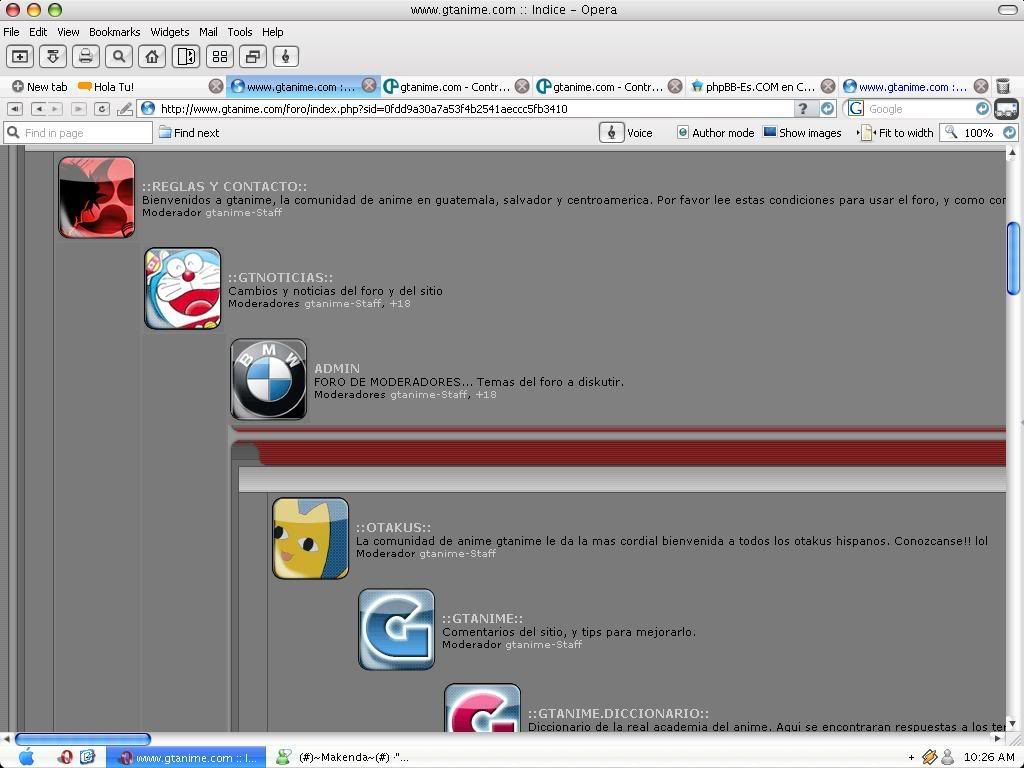Click the Find next button
The image size is (1024, 768).
coord(189,133)
